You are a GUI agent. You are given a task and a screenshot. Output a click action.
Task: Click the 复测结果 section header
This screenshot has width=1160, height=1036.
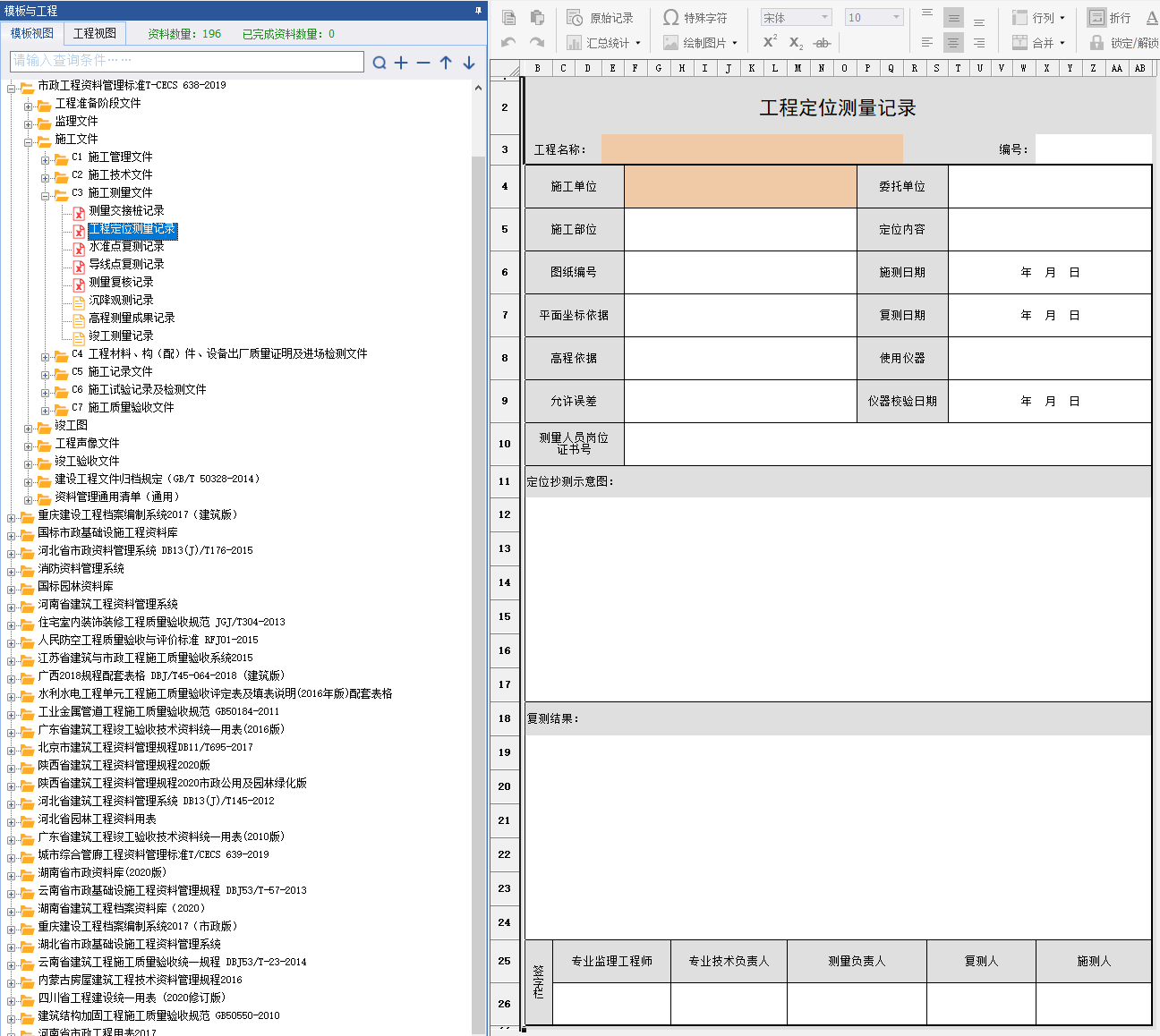click(x=838, y=718)
